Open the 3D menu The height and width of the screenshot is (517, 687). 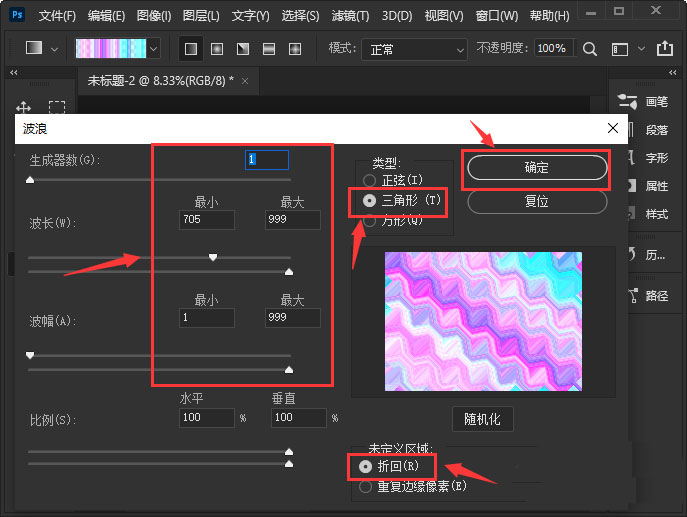pyautogui.click(x=397, y=16)
